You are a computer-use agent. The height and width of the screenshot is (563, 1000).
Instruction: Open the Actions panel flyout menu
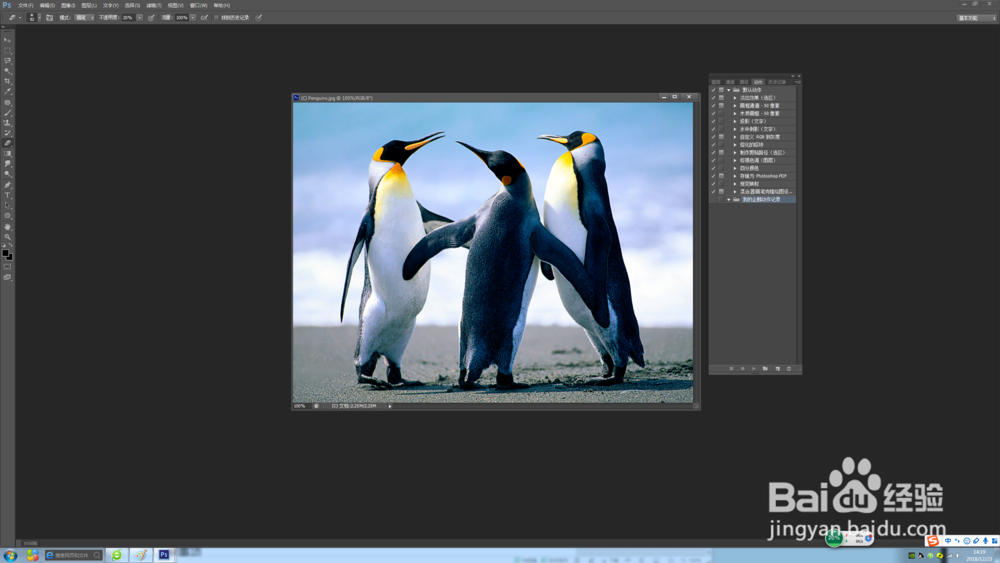[798, 82]
